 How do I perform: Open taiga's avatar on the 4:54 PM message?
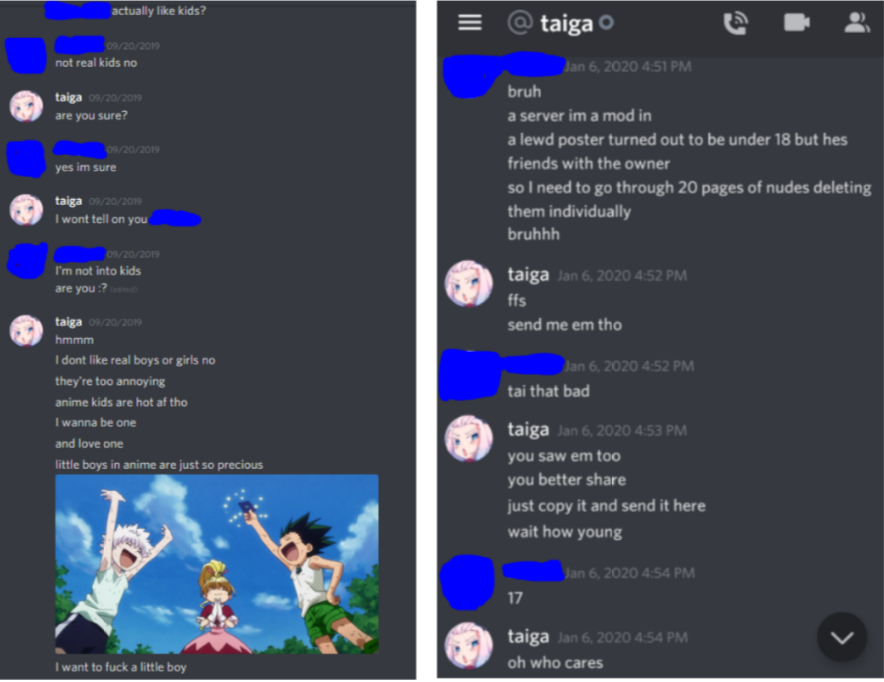click(468, 645)
